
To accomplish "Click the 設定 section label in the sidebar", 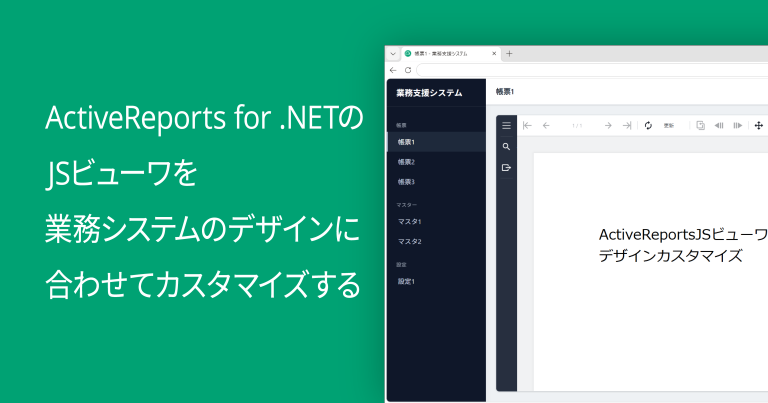I will [x=401, y=264].
